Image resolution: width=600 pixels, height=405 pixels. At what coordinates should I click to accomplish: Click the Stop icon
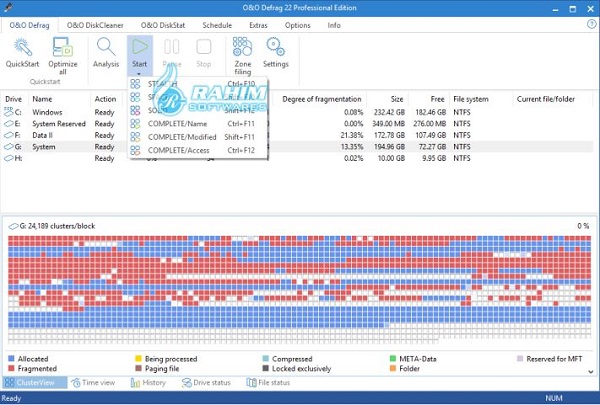tap(204, 47)
